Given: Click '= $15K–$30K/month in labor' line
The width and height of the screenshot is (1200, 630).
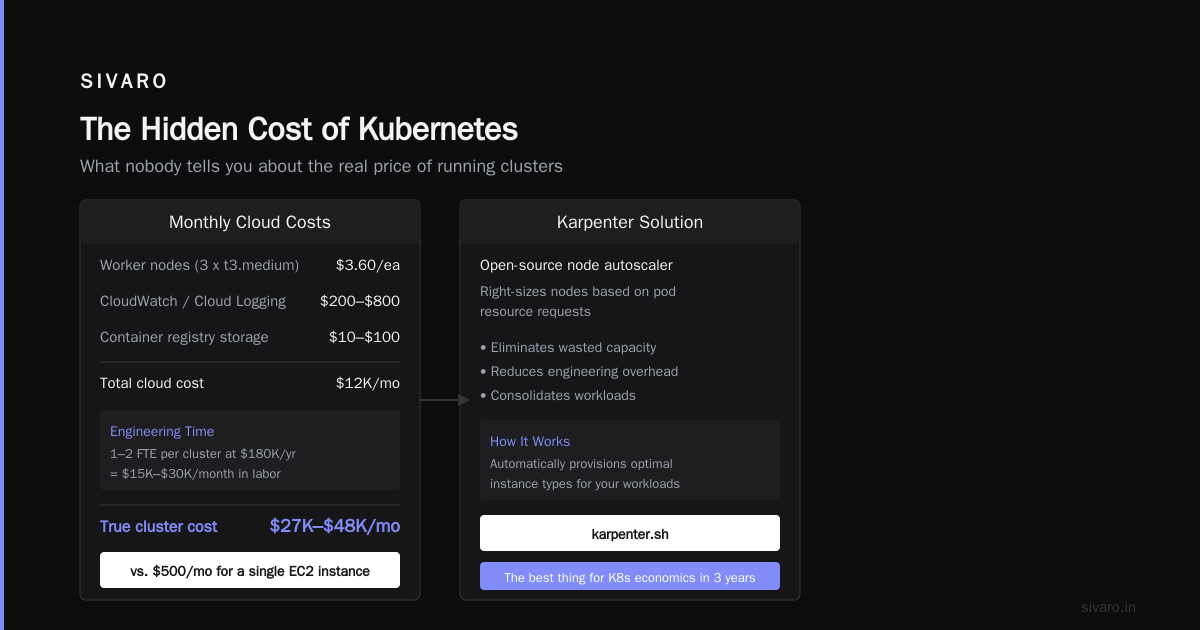Looking at the screenshot, I should click(x=195, y=473).
